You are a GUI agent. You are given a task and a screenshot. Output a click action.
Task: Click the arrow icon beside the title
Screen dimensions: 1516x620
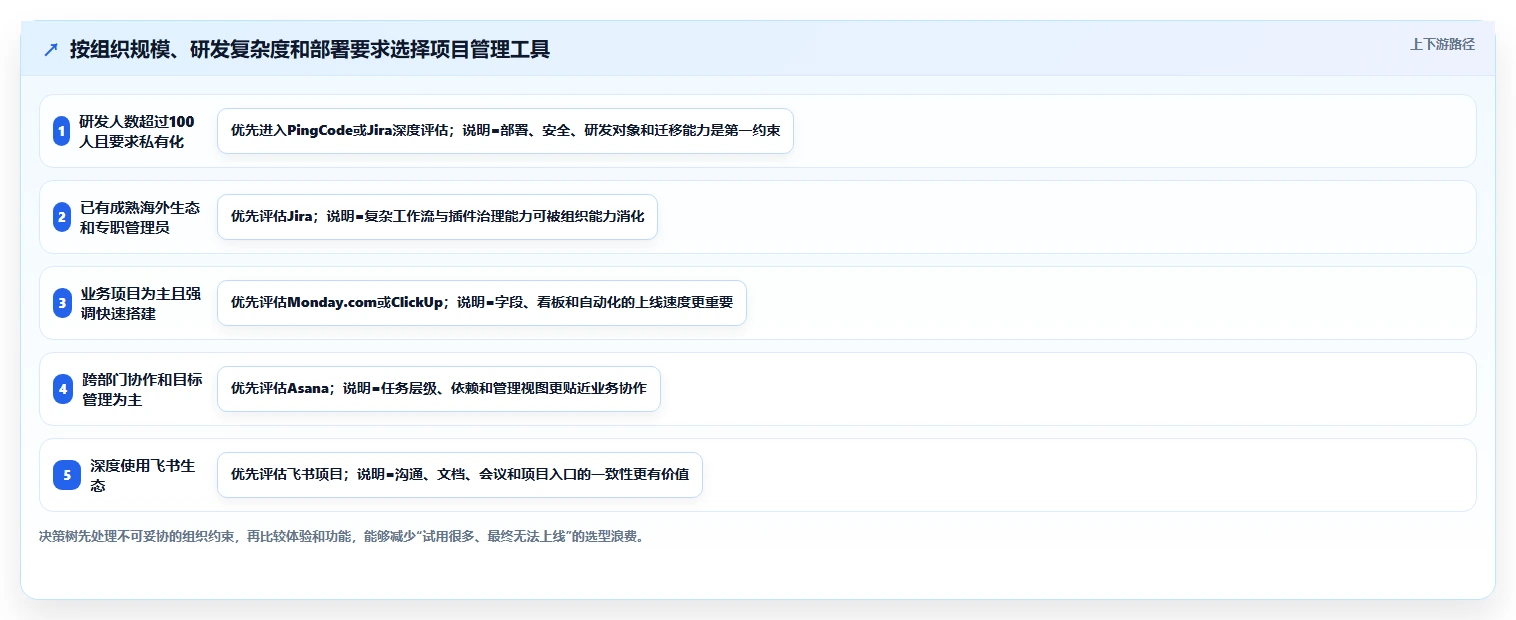click(x=51, y=49)
